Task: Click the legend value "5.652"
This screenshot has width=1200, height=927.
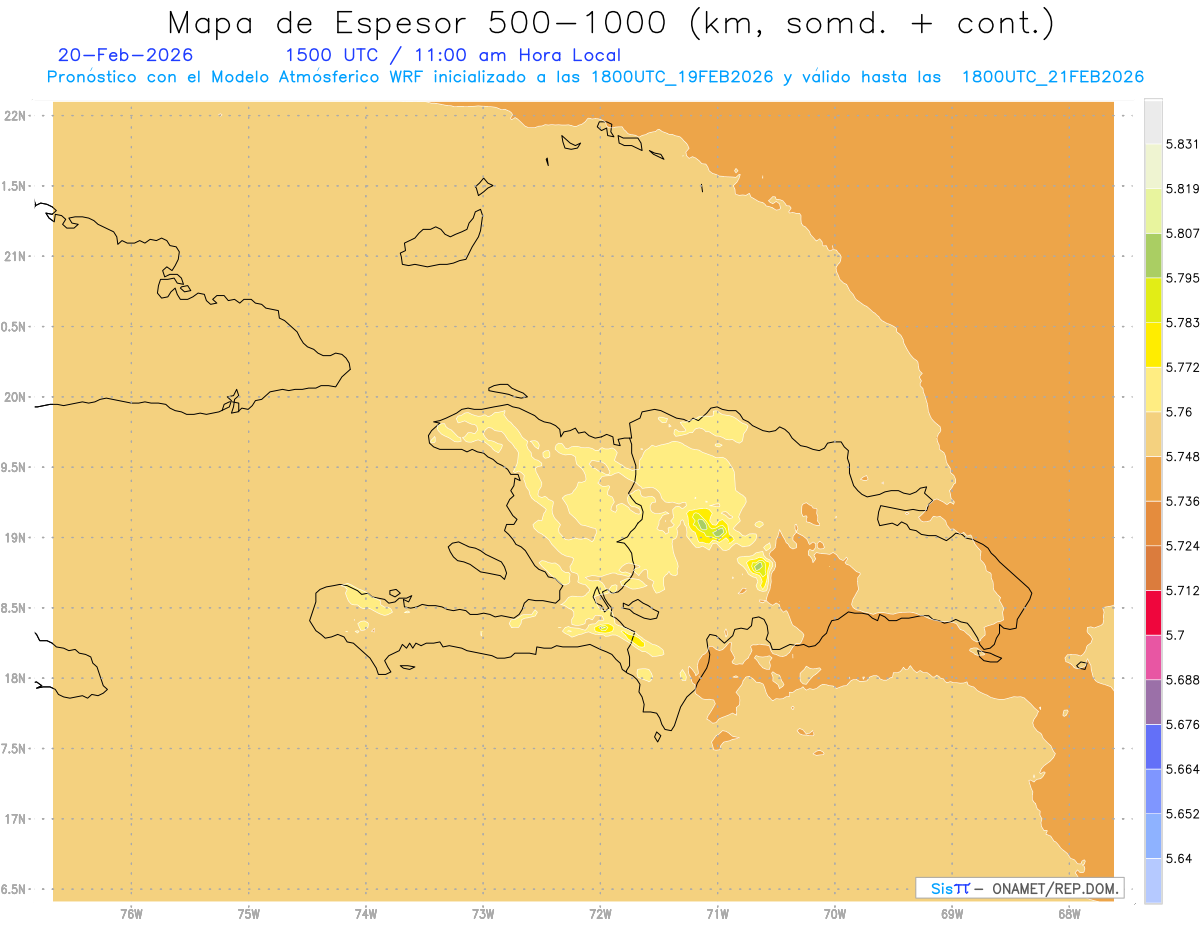Action: 1183,814
